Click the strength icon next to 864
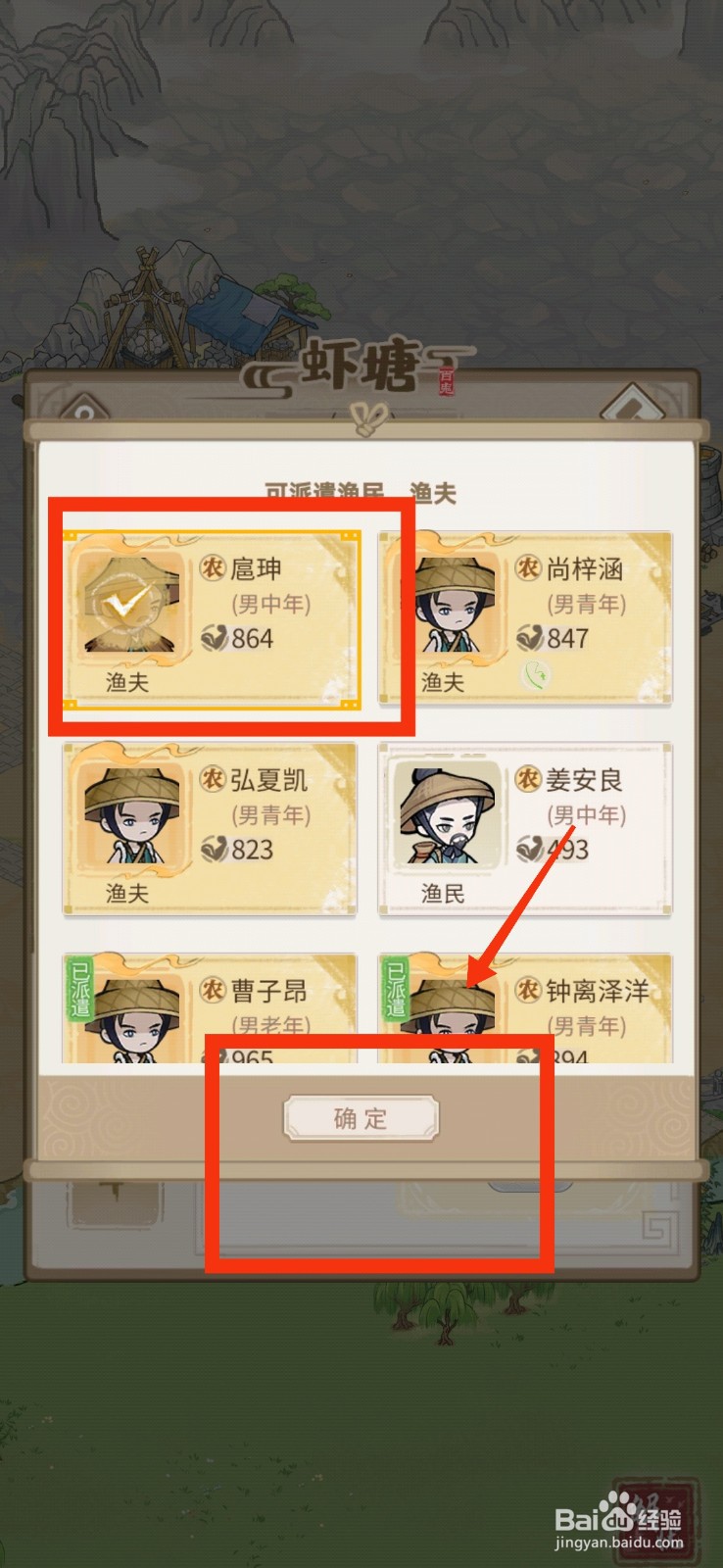723x1568 pixels. pos(215,639)
